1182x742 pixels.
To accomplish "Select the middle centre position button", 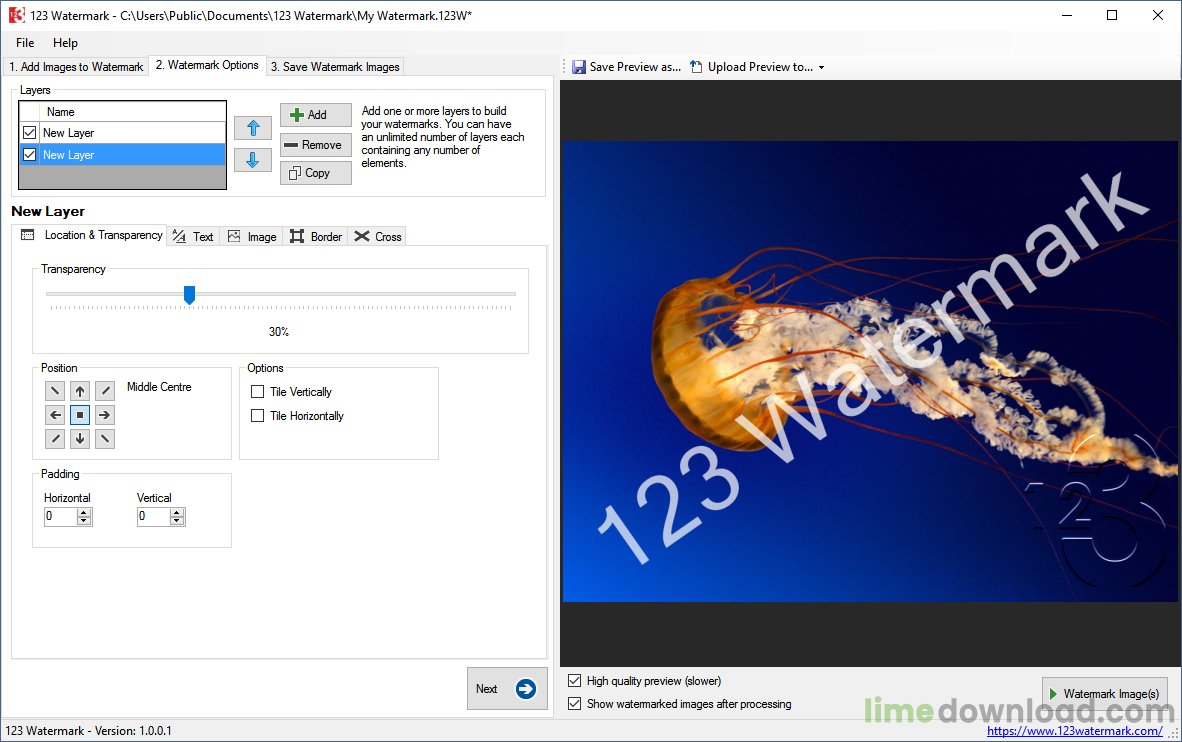I will (x=80, y=415).
